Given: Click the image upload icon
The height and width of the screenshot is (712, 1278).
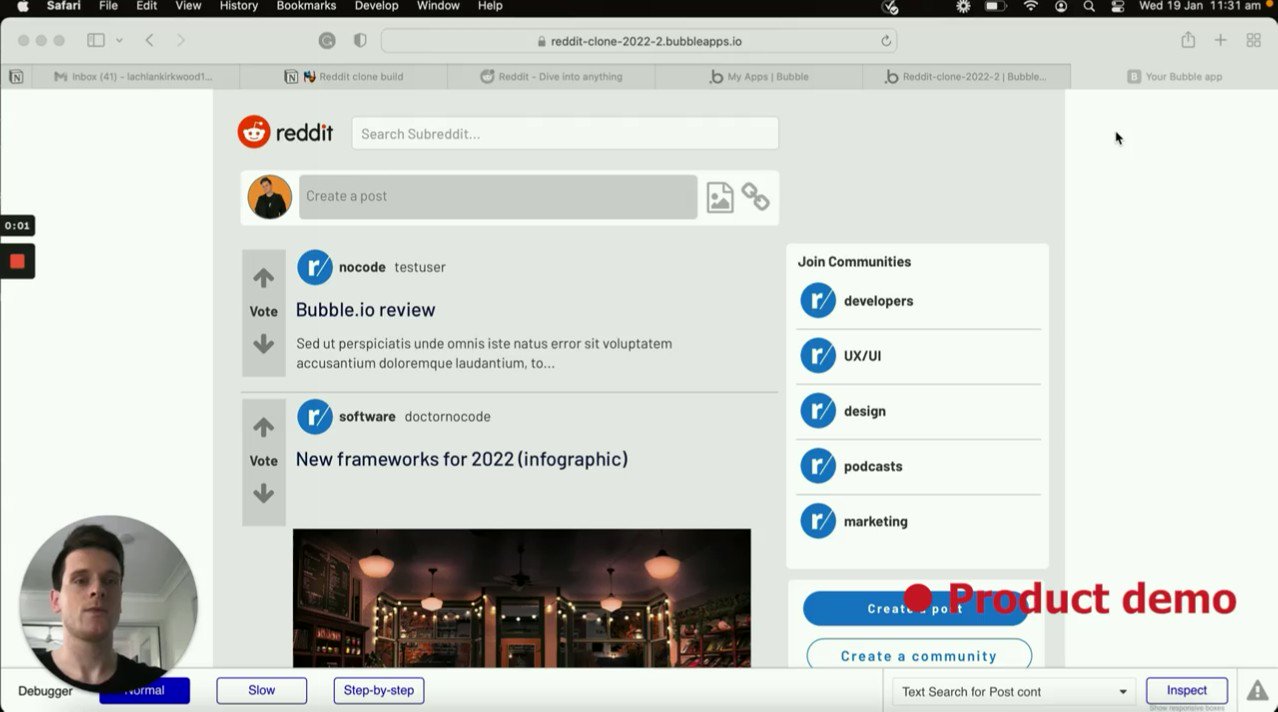Looking at the screenshot, I should point(720,197).
